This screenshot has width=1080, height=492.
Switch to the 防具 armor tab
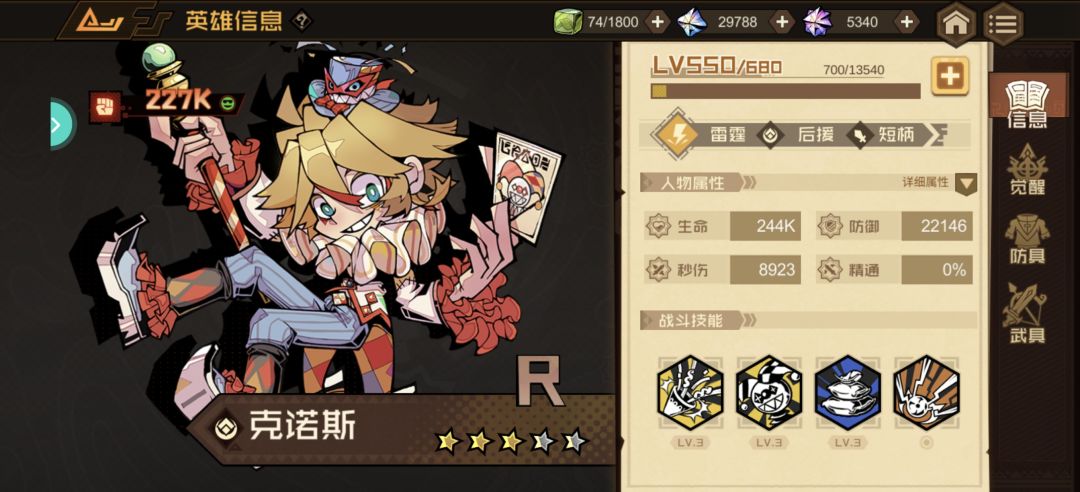[x=1027, y=239]
